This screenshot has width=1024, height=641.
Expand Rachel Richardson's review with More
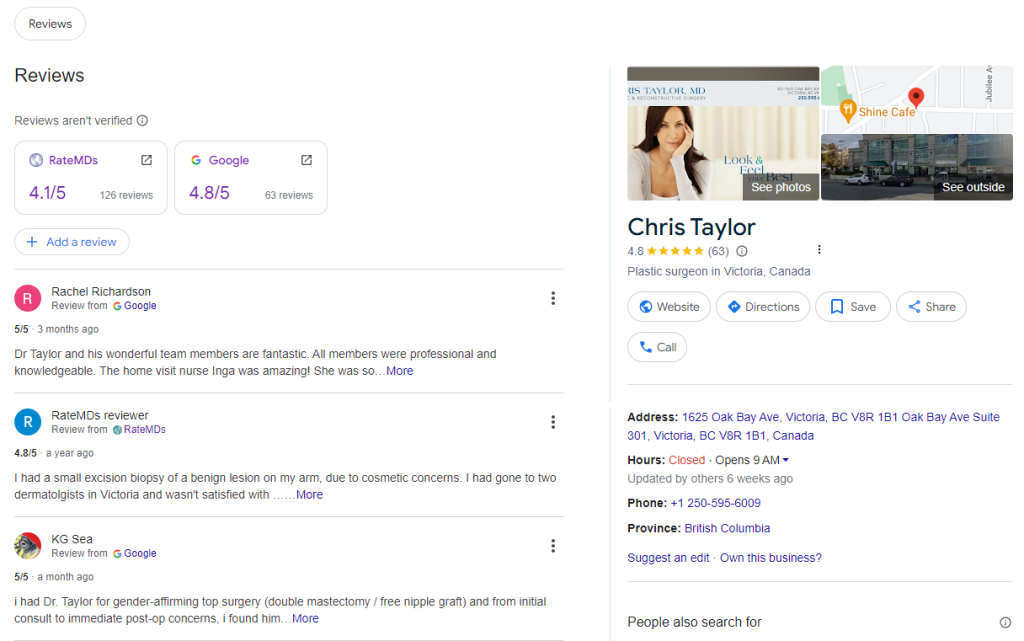point(399,370)
